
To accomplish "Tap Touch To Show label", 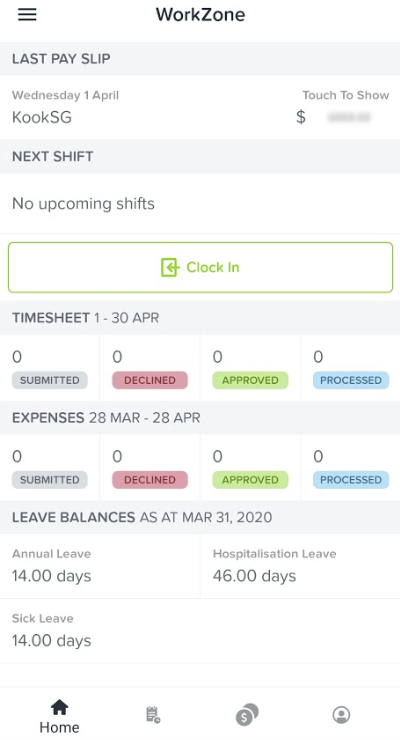I will click(x=346, y=95).
